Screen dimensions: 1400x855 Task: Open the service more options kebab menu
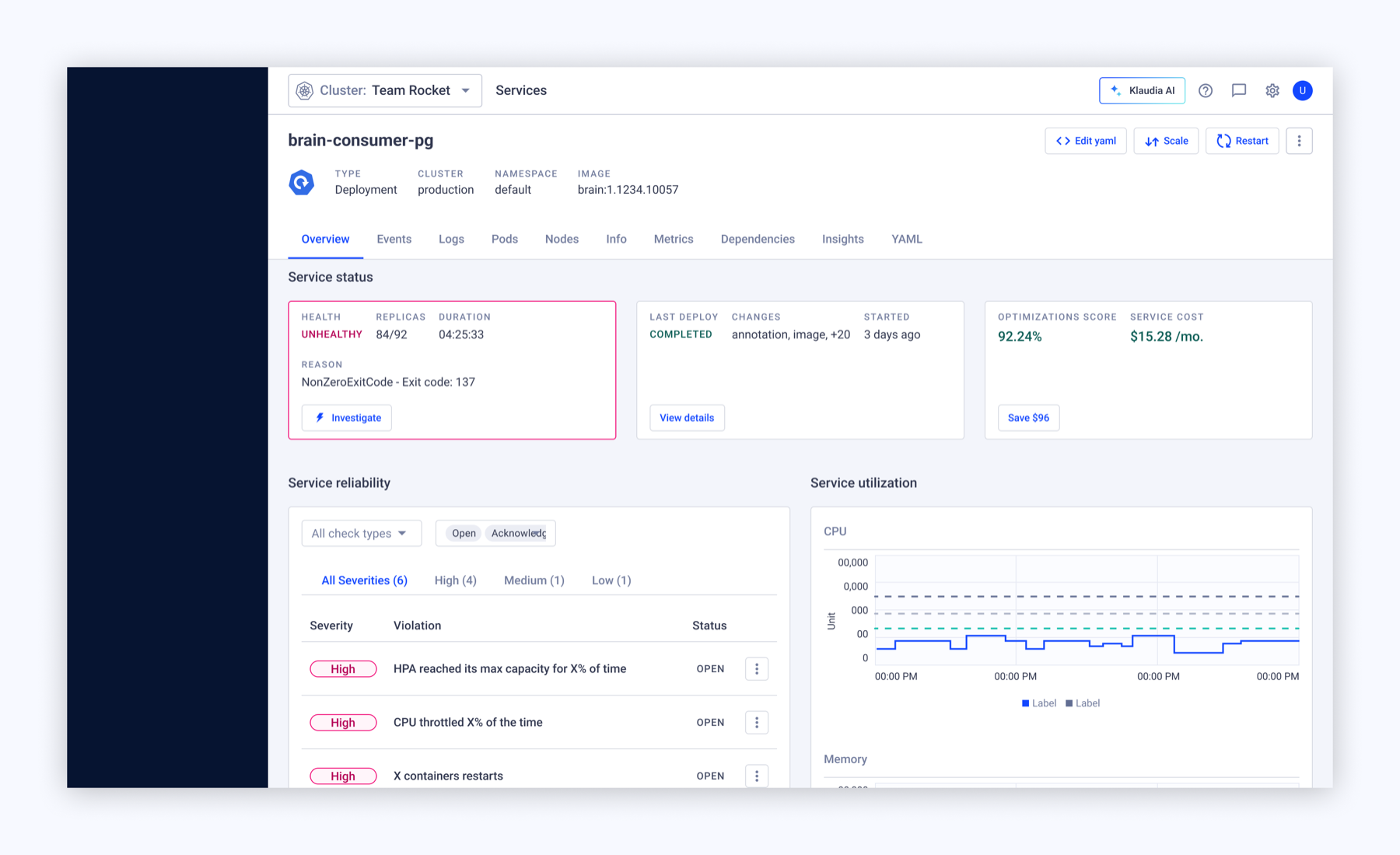click(x=1299, y=141)
